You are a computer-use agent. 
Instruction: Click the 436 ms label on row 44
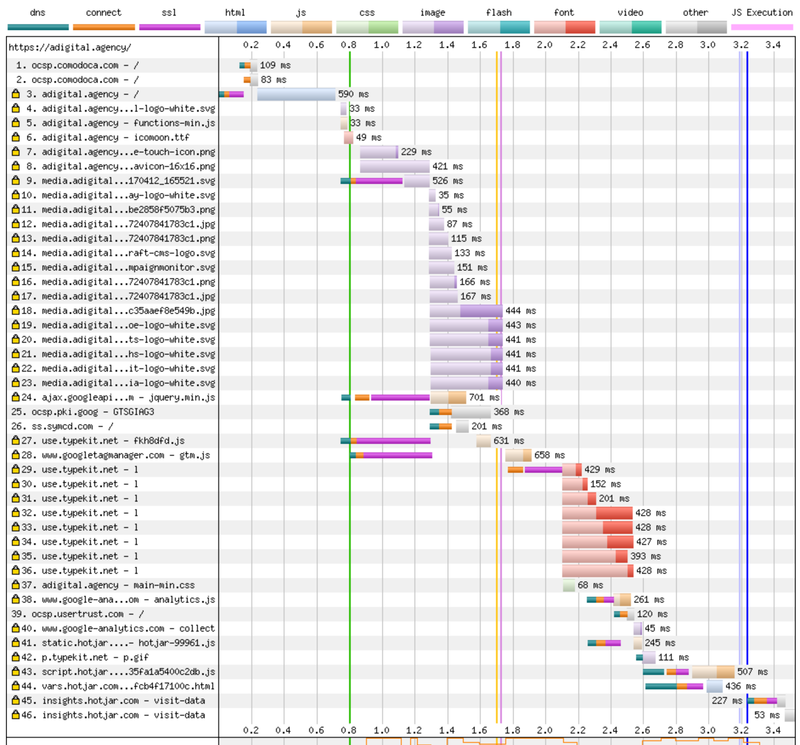(741, 686)
